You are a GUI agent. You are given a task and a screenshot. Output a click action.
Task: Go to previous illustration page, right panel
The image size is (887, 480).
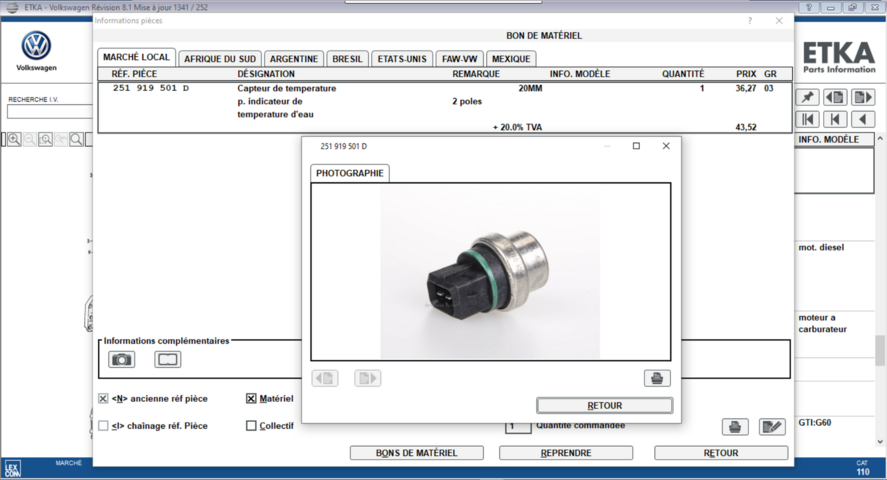point(835,97)
